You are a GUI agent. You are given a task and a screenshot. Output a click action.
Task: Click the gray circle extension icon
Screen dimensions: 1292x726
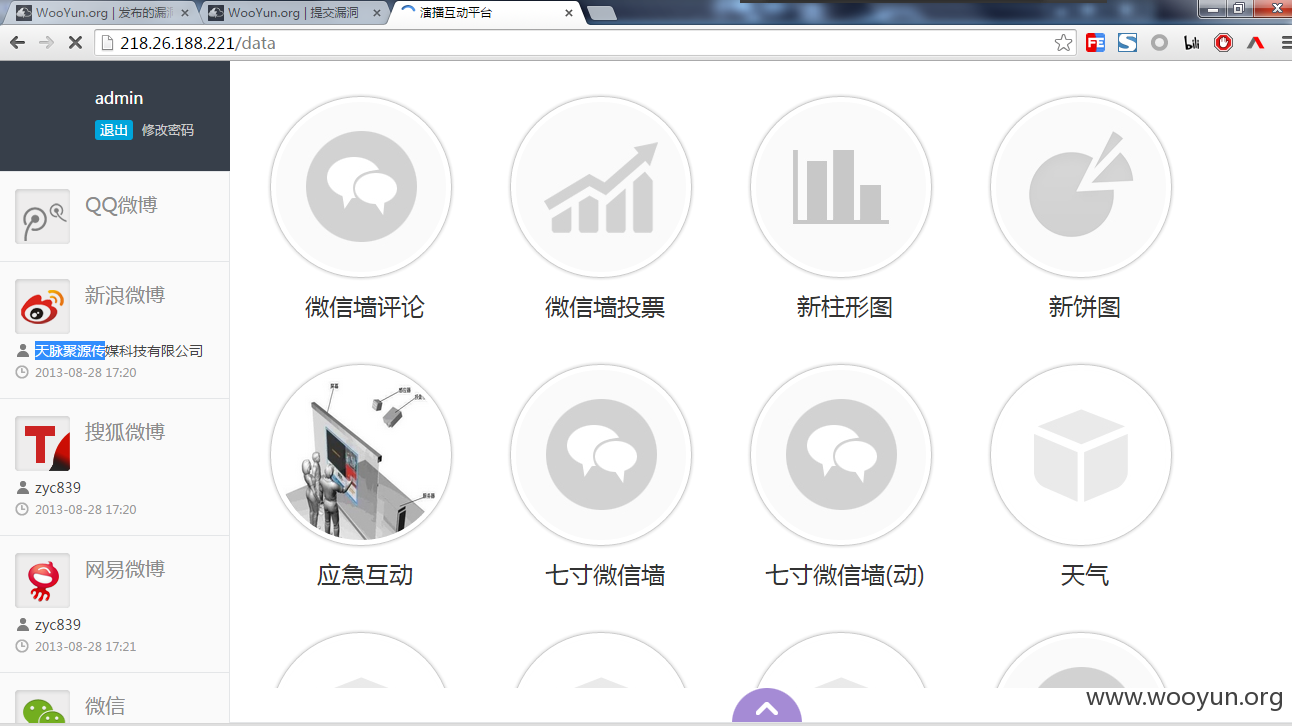click(x=1159, y=43)
